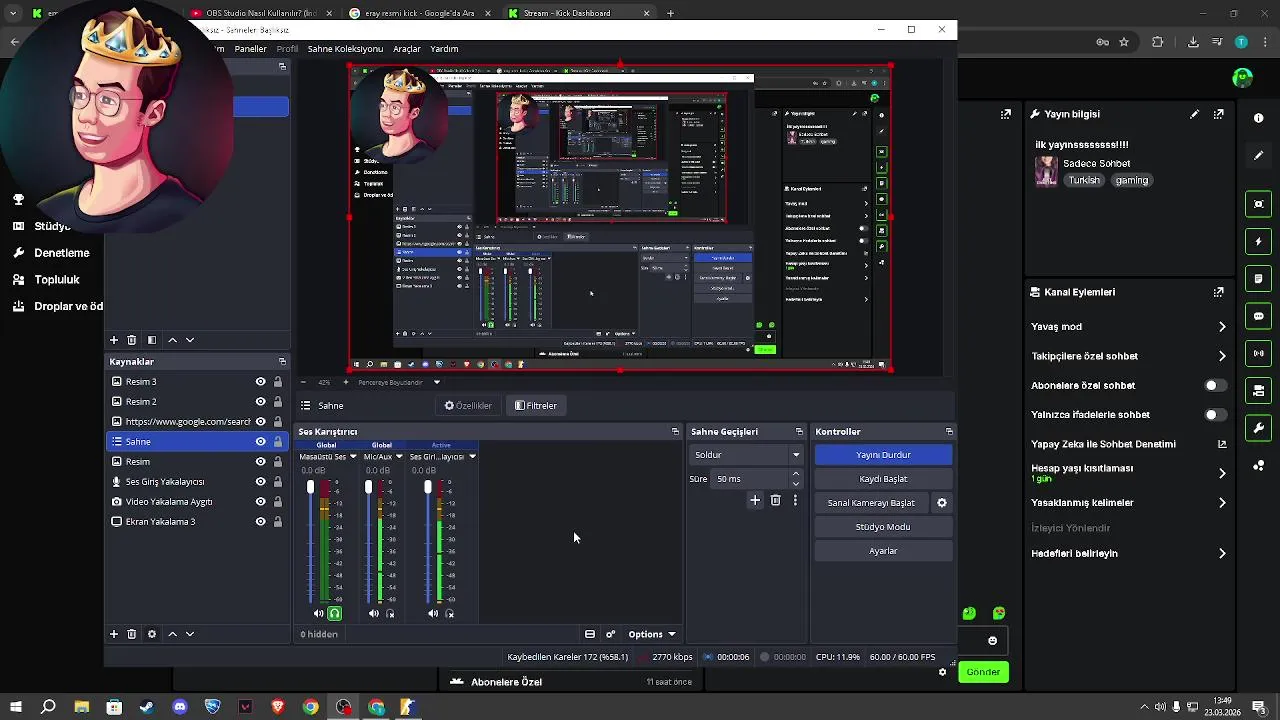
Task: Toggle headphone monitoring for Masaüstü Ses
Action: click(x=335, y=614)
